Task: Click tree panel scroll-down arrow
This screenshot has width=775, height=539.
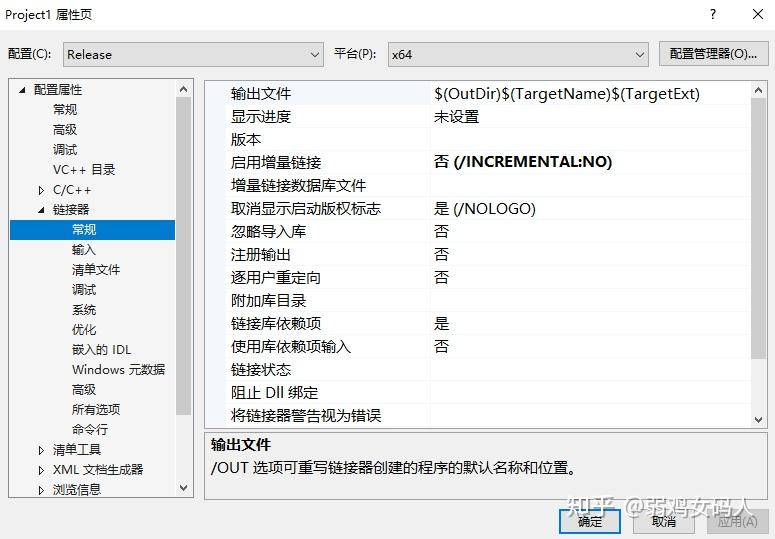Action: click(183, 488)
